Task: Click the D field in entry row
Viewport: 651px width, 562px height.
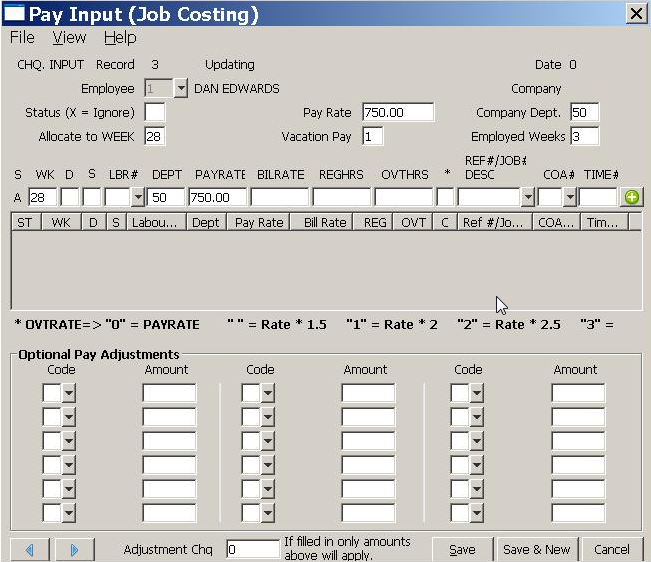Action: [69, 197]
